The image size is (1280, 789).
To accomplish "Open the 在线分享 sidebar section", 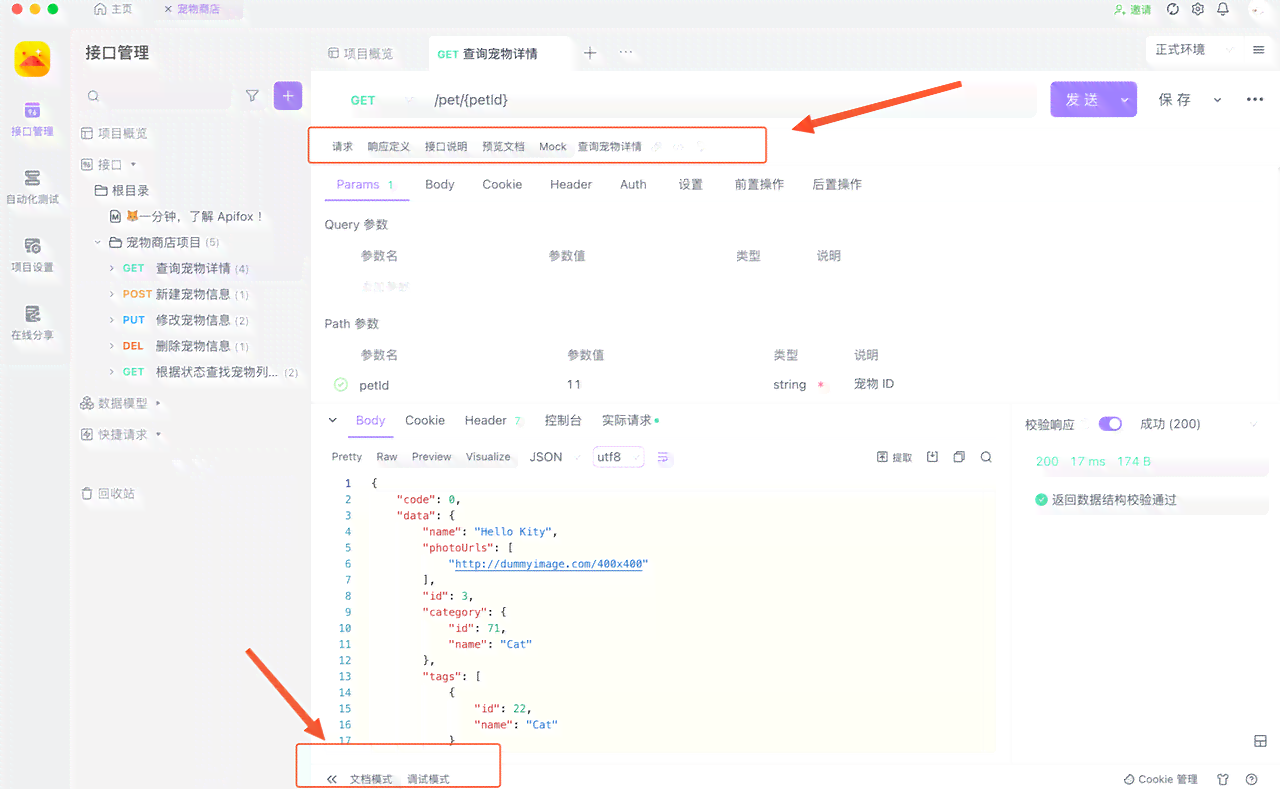I will [32, 323].
